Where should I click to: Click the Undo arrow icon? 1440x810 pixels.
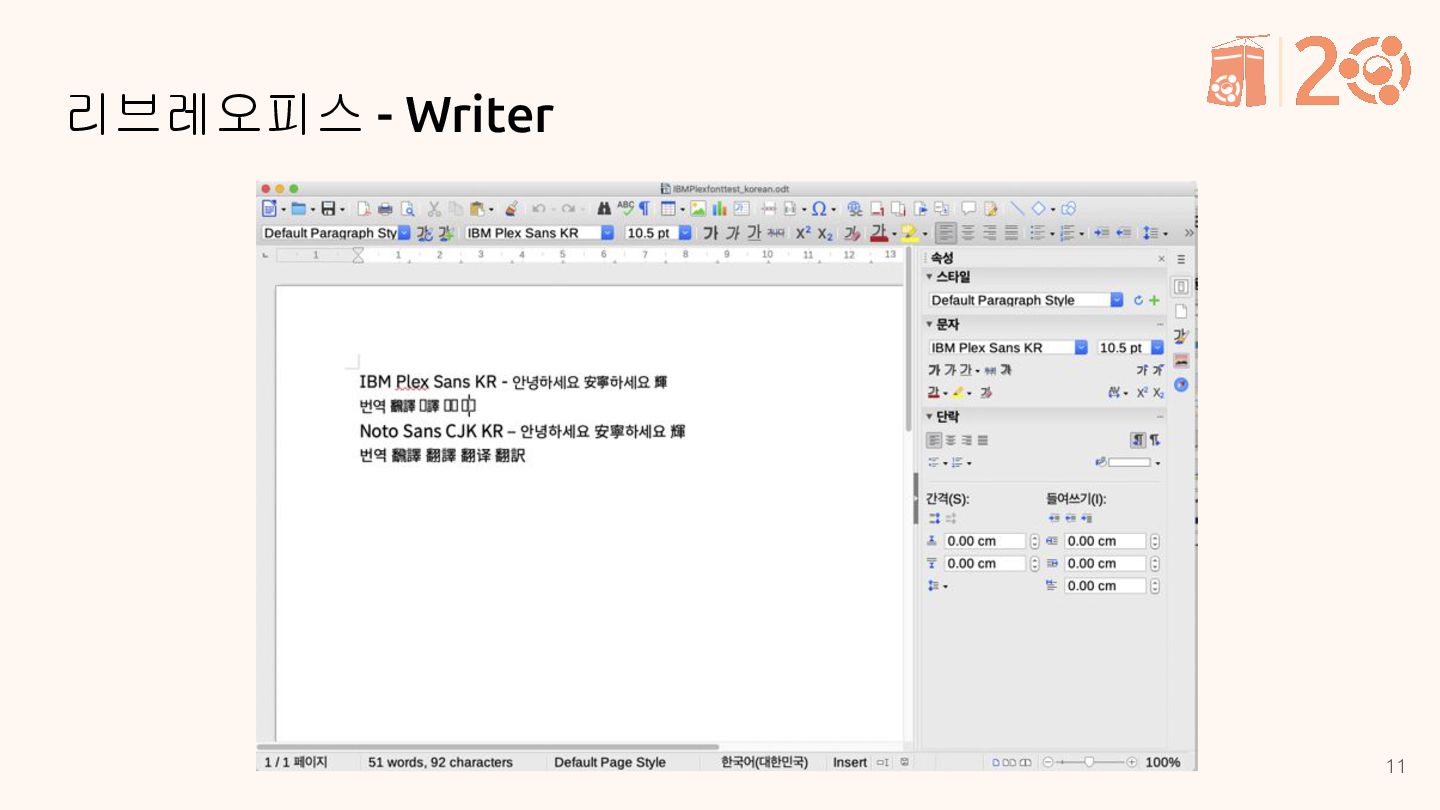point(538,209)
